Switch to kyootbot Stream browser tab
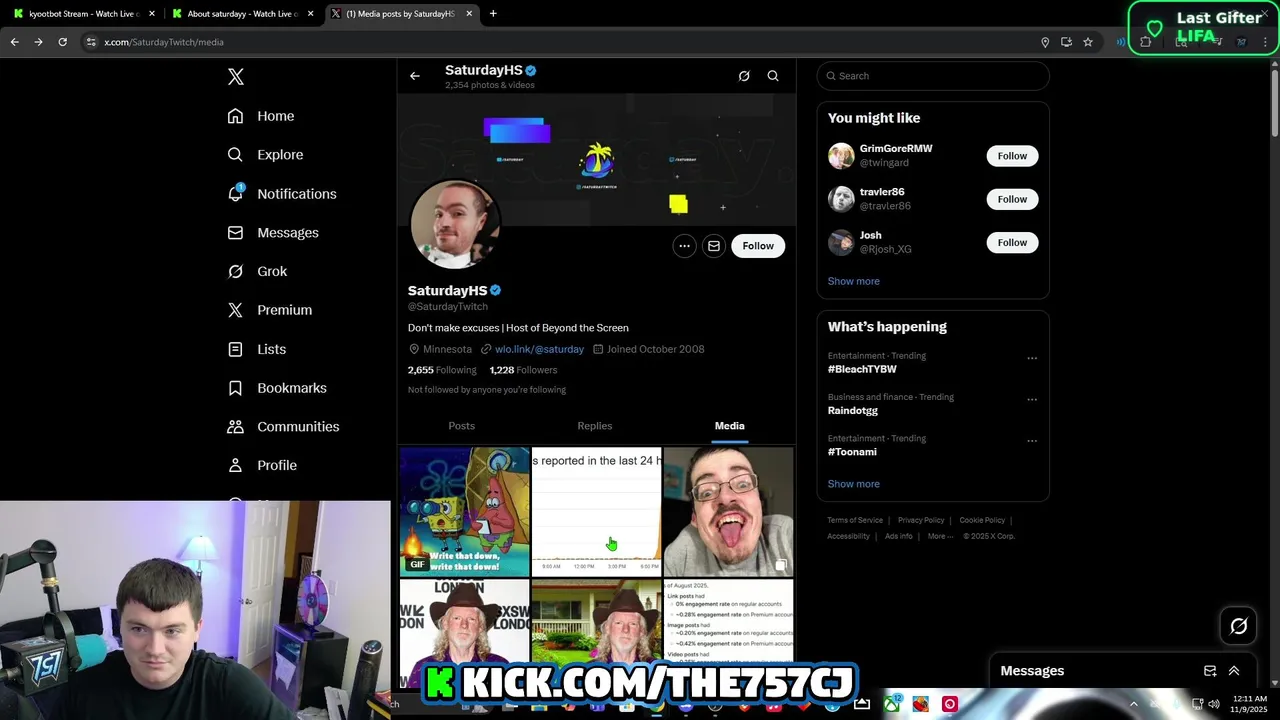Screen dimensions: 1280x720 pos(84,14)
